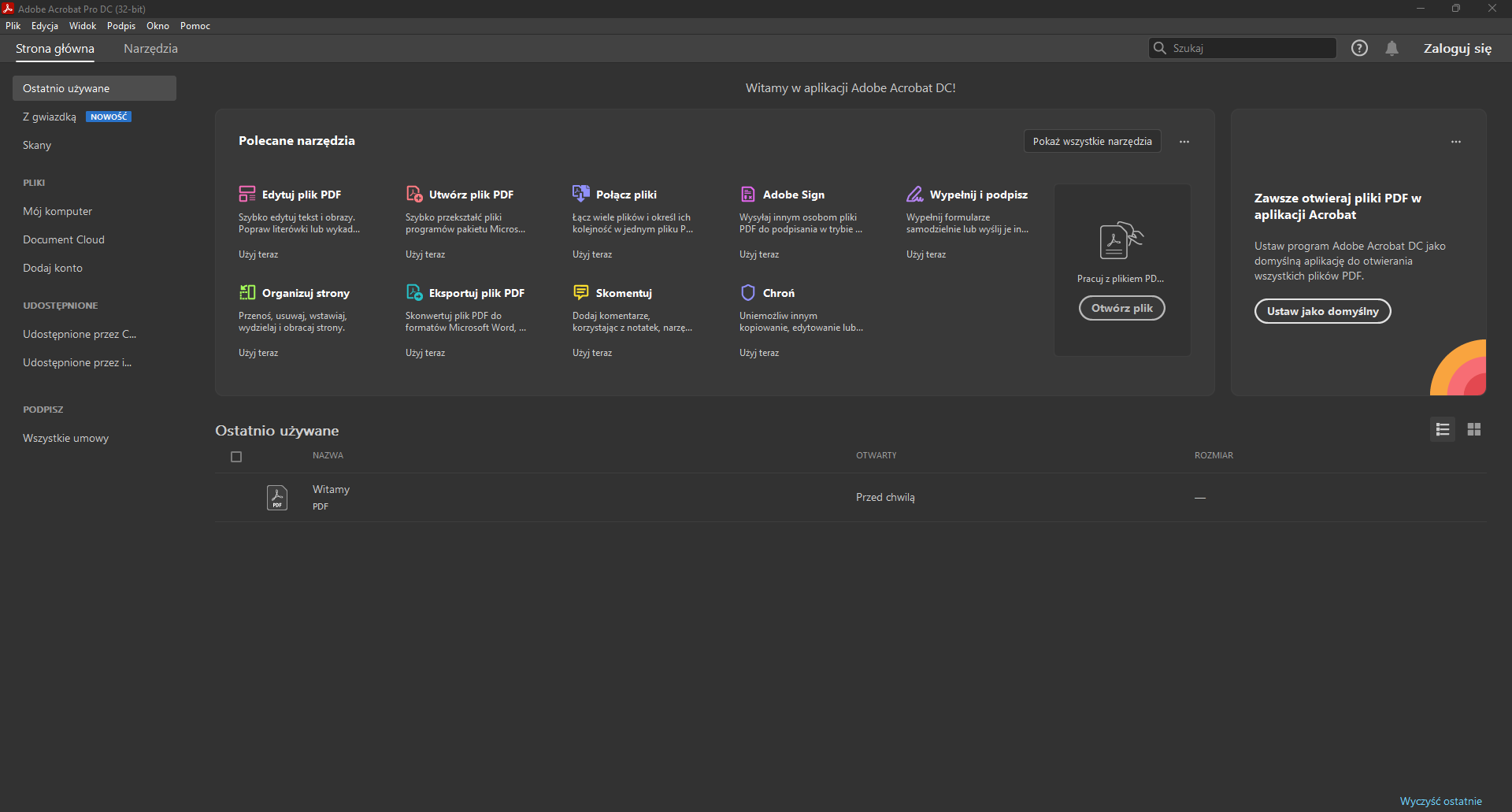Click the Eksportuj plik PDF tool icon
This screenshot has height=812, width=1512.
(x=414, y=292)
